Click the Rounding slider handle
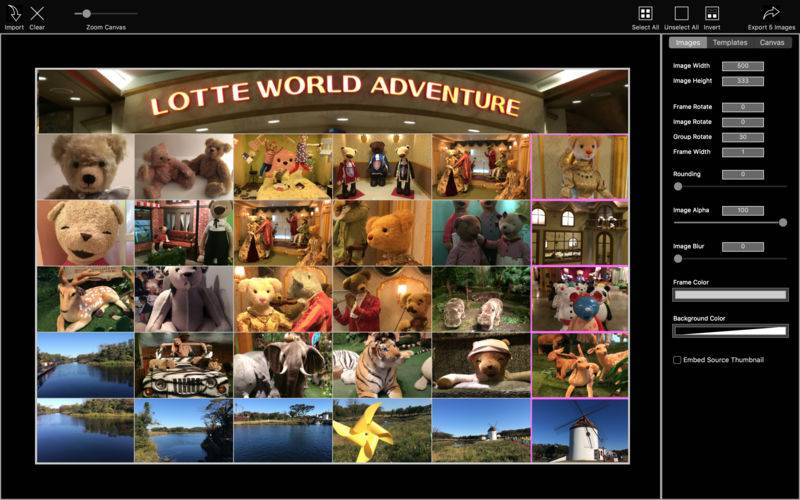Viewport: 800px width, 500px height. 678,187
